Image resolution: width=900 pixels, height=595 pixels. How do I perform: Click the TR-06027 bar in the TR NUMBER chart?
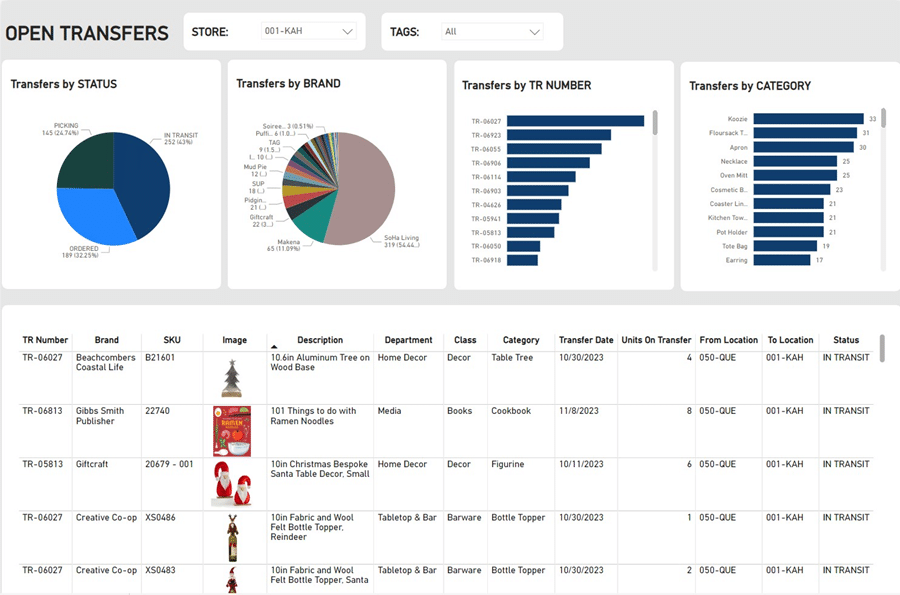point(575,121)
